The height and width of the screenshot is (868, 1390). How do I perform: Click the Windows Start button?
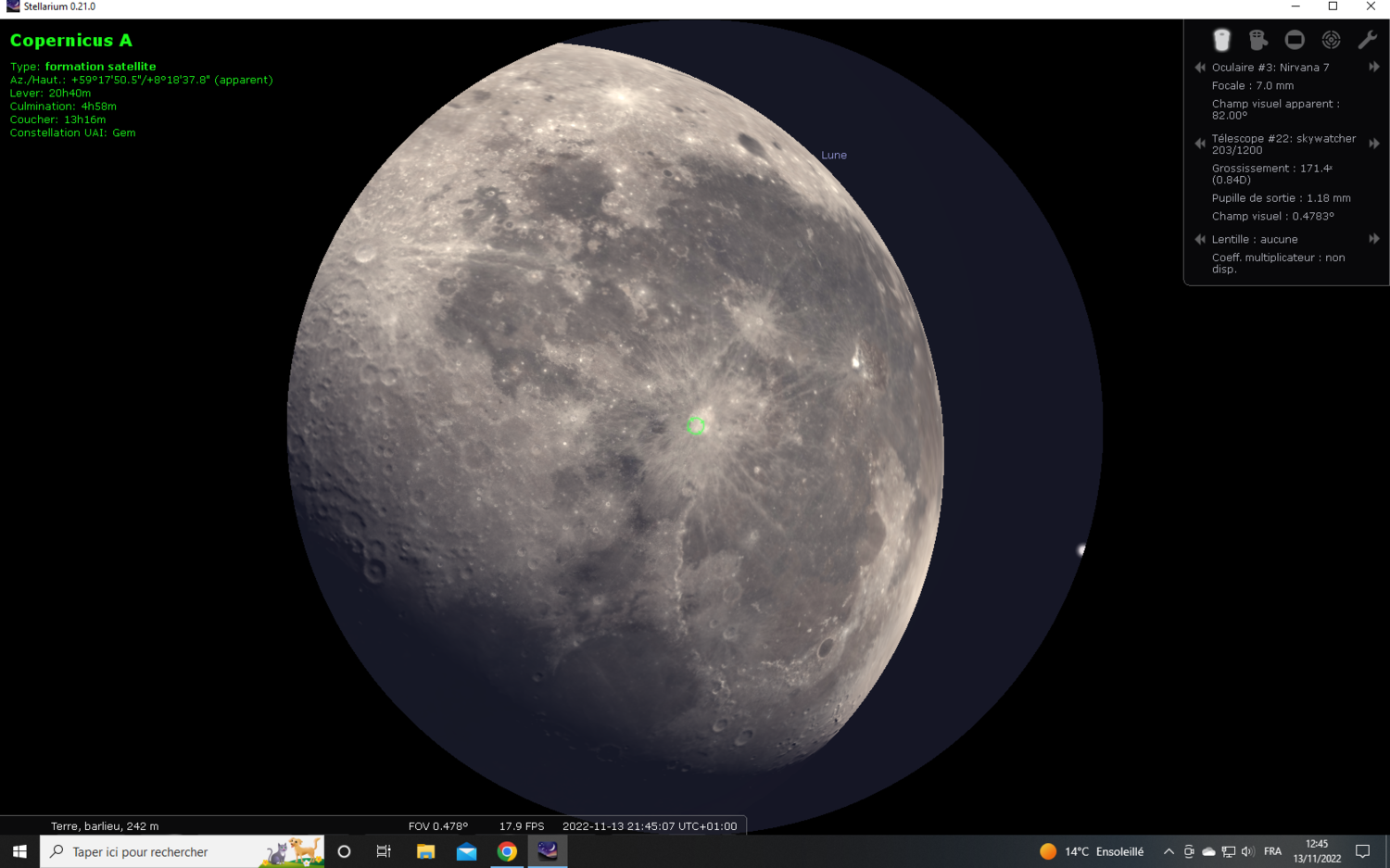tap(19, 850)
